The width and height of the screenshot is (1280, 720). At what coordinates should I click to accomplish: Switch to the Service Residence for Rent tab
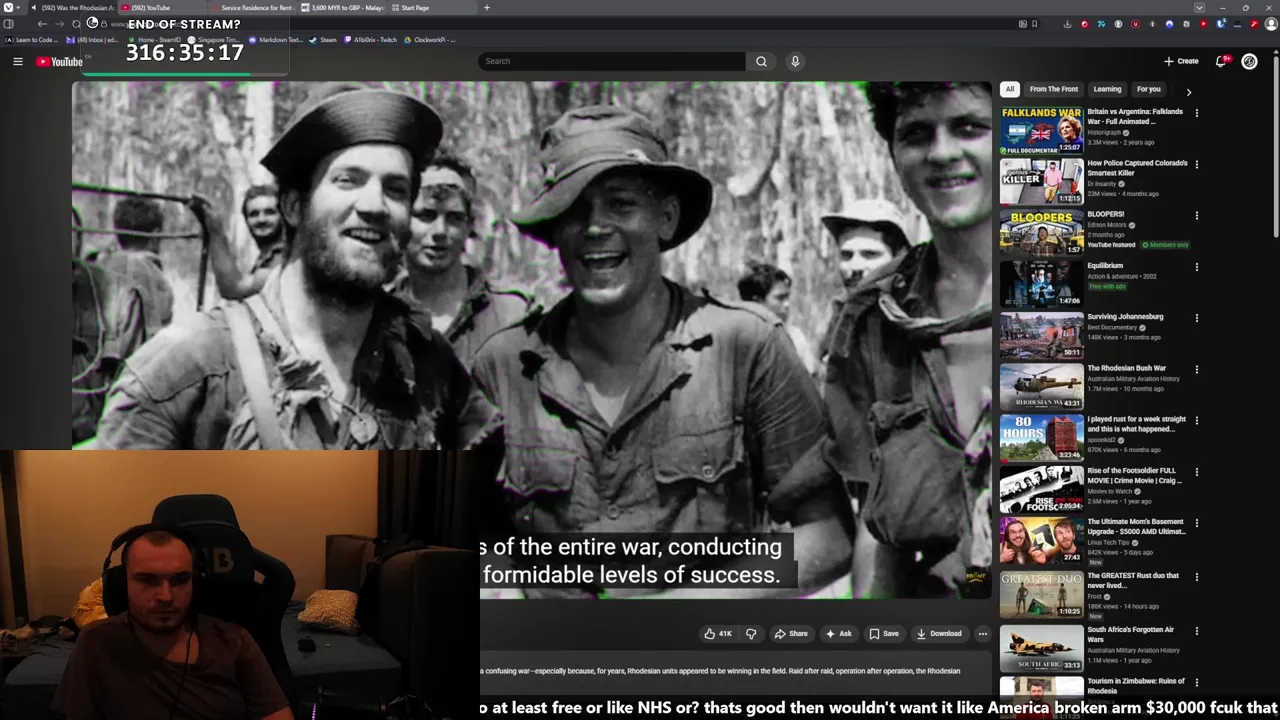tap(251, 8)
